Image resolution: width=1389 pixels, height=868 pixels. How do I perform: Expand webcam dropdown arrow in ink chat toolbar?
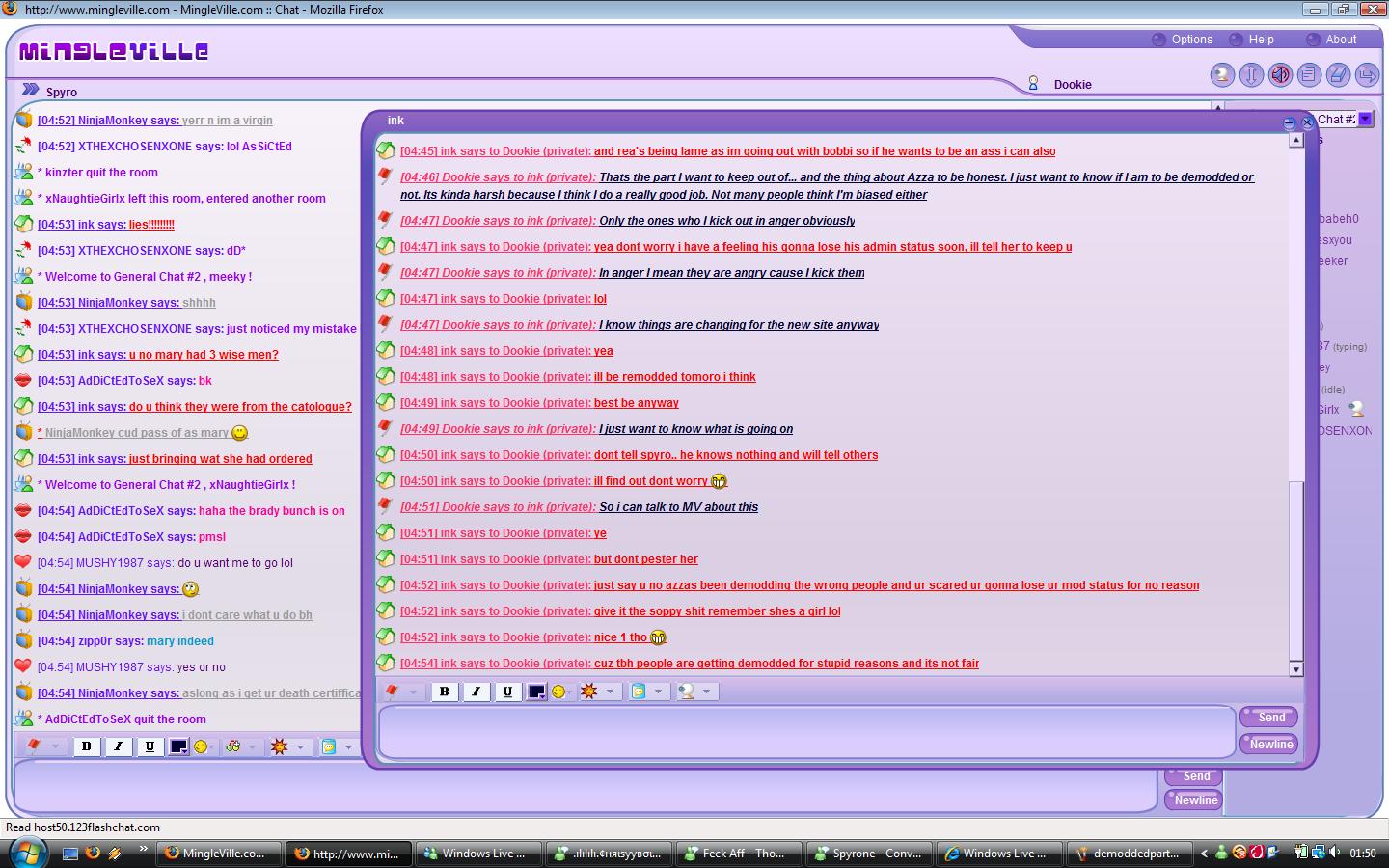point(706,692)
